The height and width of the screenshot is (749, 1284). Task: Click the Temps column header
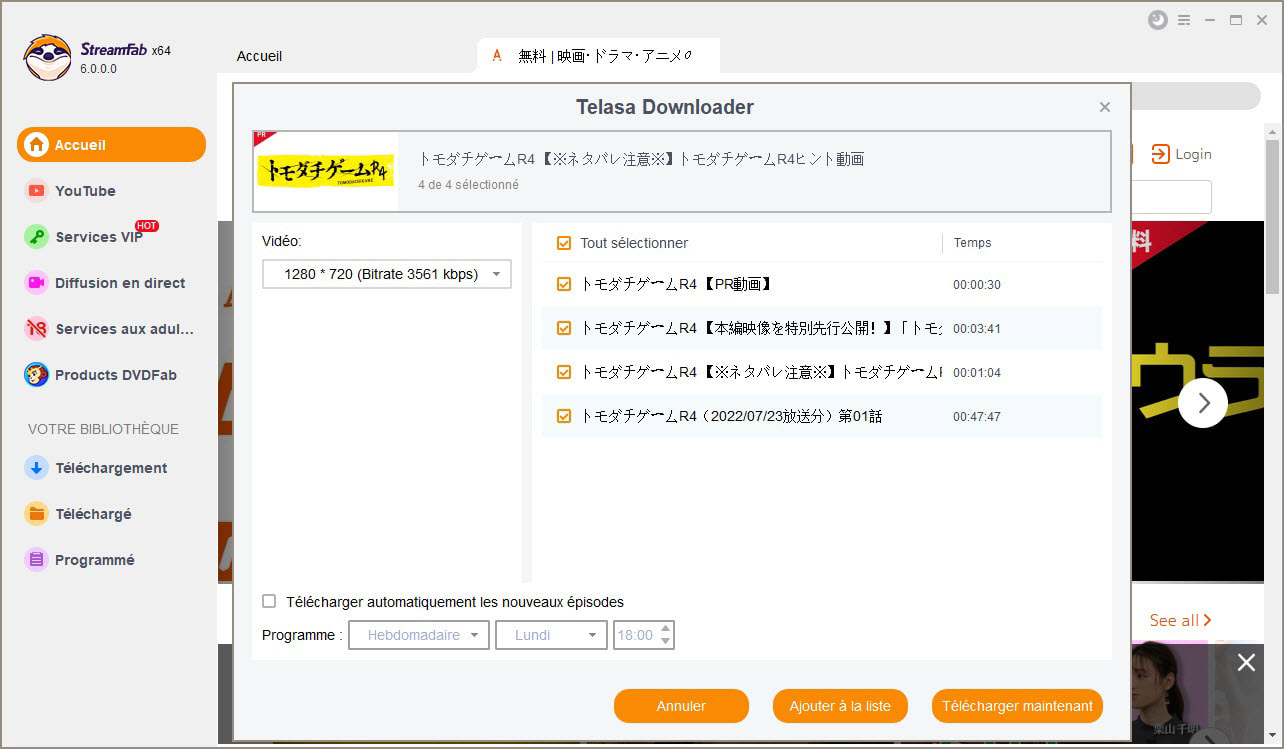973,243
